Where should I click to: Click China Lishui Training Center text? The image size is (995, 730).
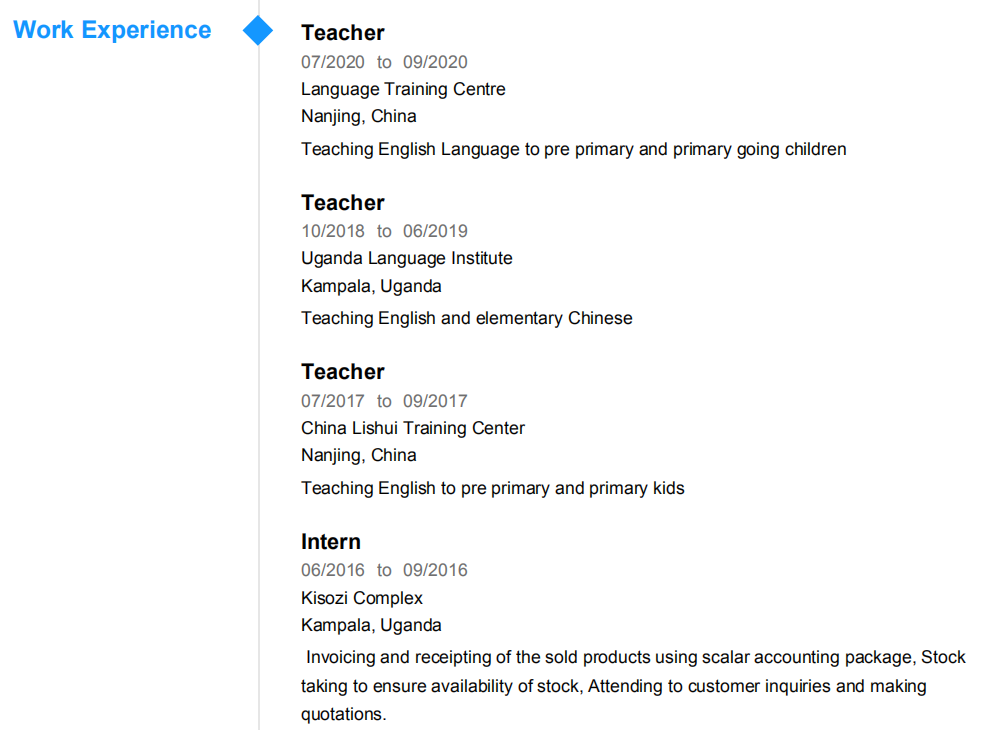coord(412,428)
